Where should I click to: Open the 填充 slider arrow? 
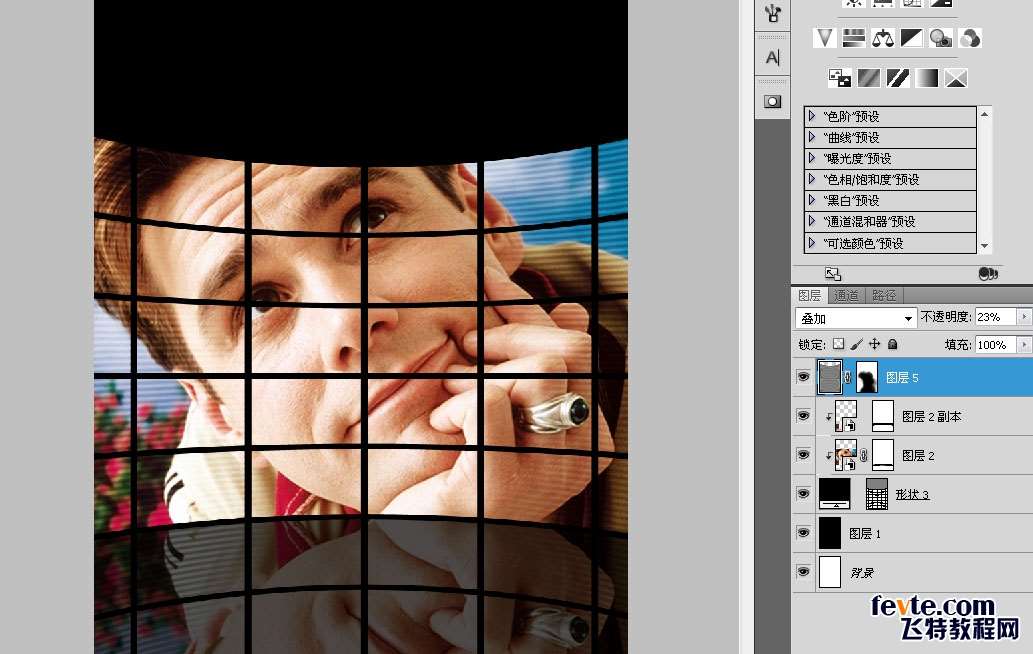1024,344
